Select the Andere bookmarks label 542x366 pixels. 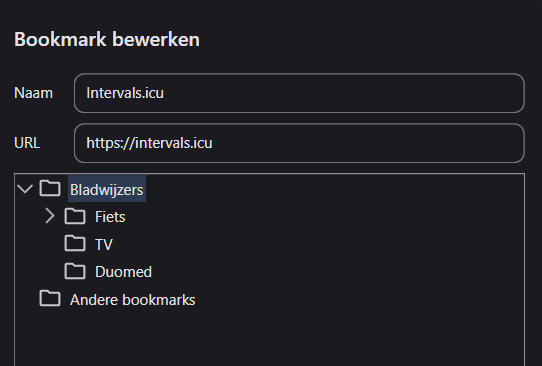click(133, 300)
